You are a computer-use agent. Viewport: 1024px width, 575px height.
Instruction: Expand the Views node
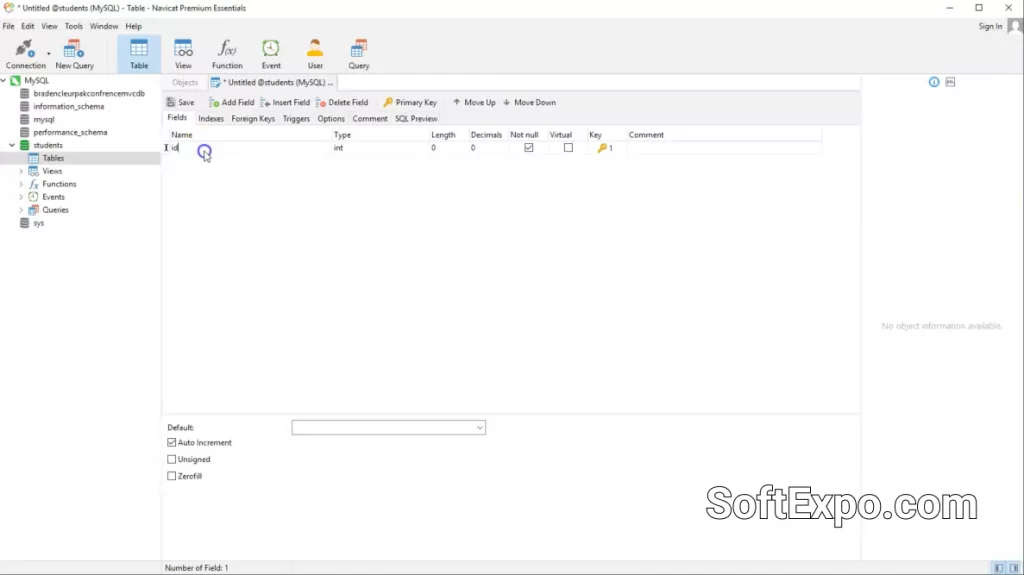point(21,171)
